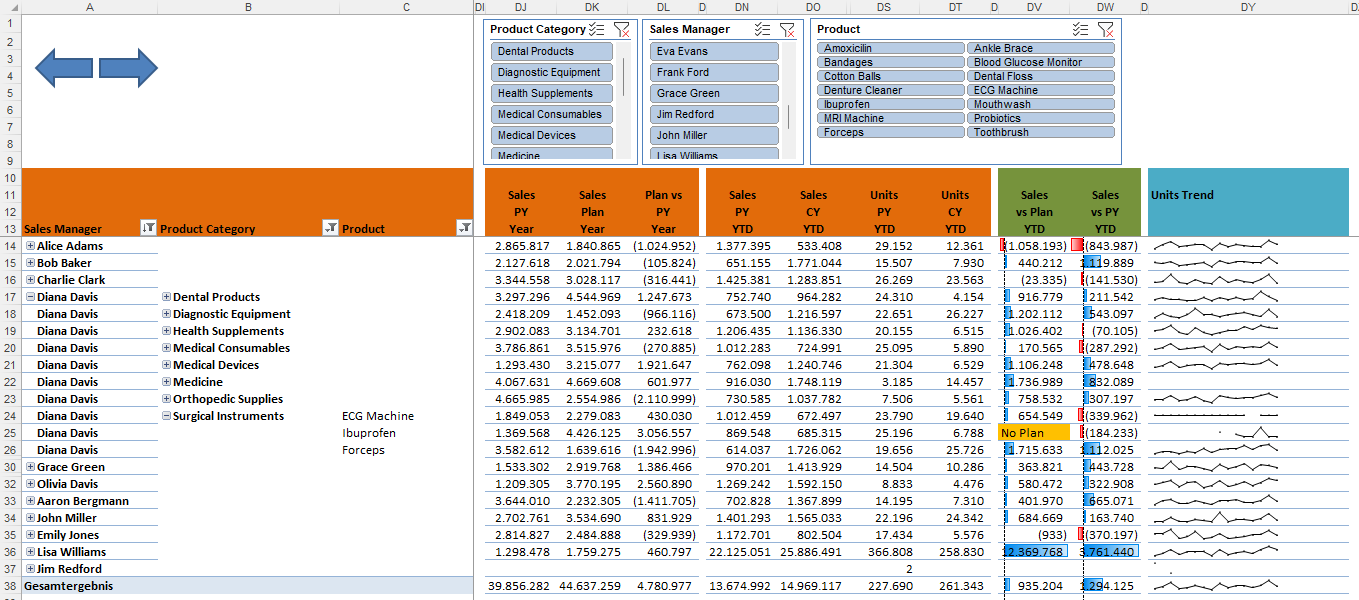
Task: Open Sales Manager column filter dropdown
Action: 149,228
